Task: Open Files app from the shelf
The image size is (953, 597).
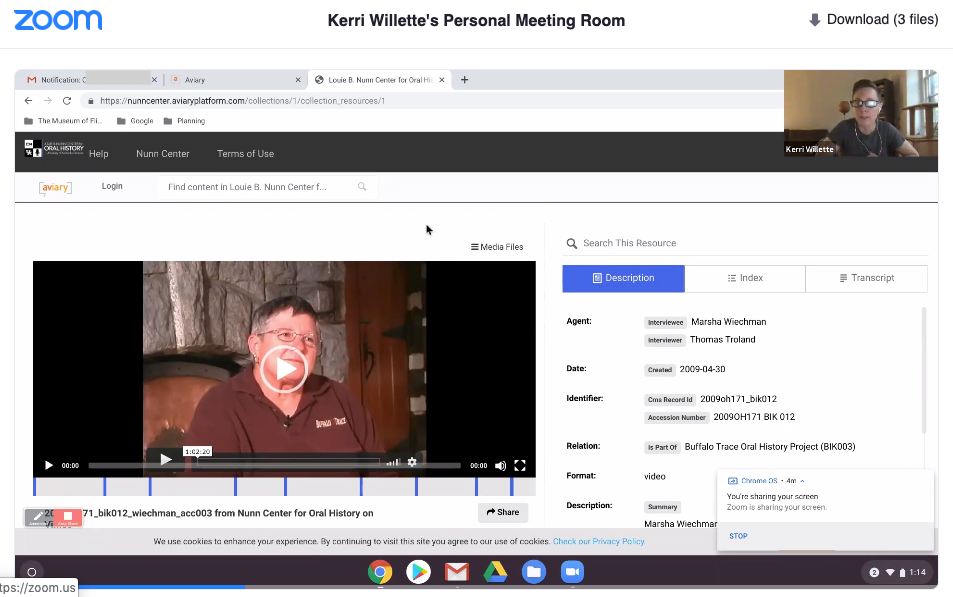Action: (x=534, y=572)
